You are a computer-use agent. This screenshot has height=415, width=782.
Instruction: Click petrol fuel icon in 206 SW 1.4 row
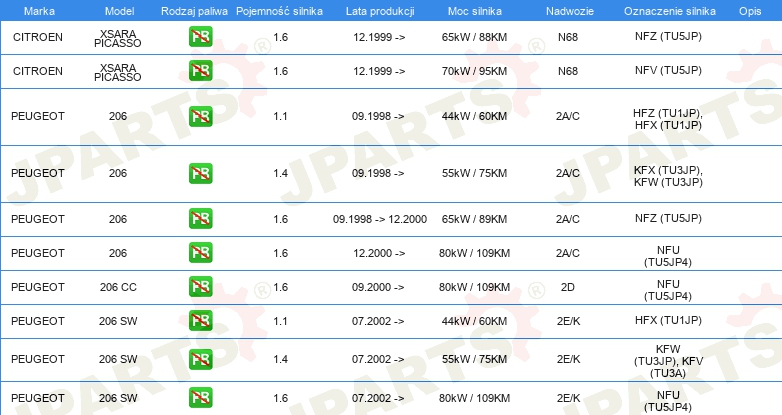pos(200,359)
